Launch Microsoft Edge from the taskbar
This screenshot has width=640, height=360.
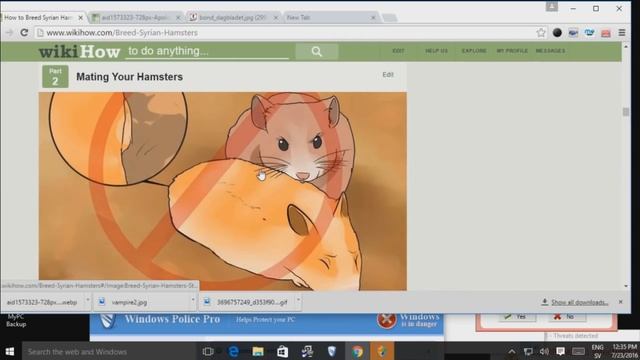pos(233,351)
